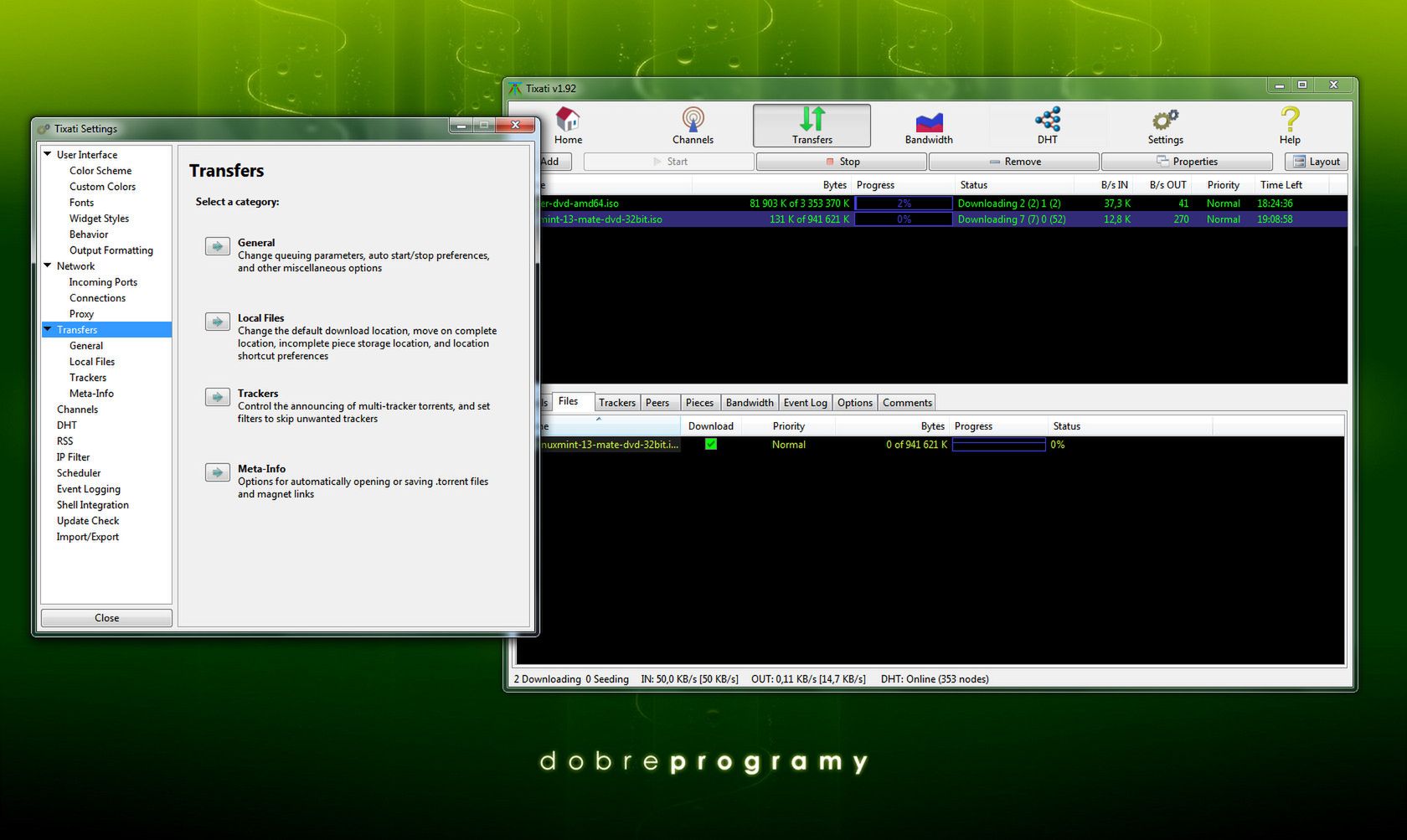Select Fonts in settings tree
The width and height of the screenshot is (1407, 840).
[81, 202]
